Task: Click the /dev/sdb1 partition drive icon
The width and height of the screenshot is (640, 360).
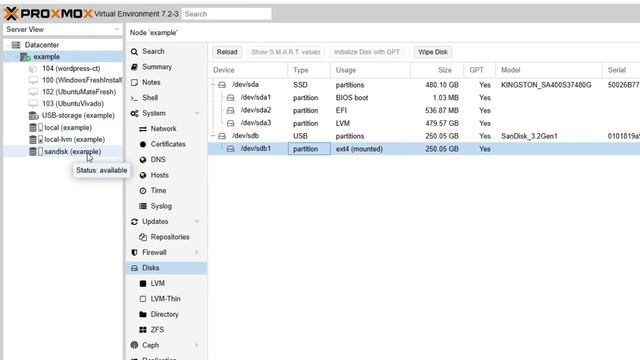Action: [231, 149]
